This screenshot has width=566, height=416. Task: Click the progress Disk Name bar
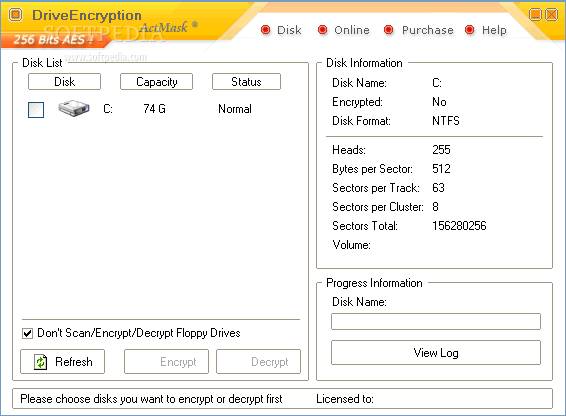pyautogui.click(x=436, y=321)
